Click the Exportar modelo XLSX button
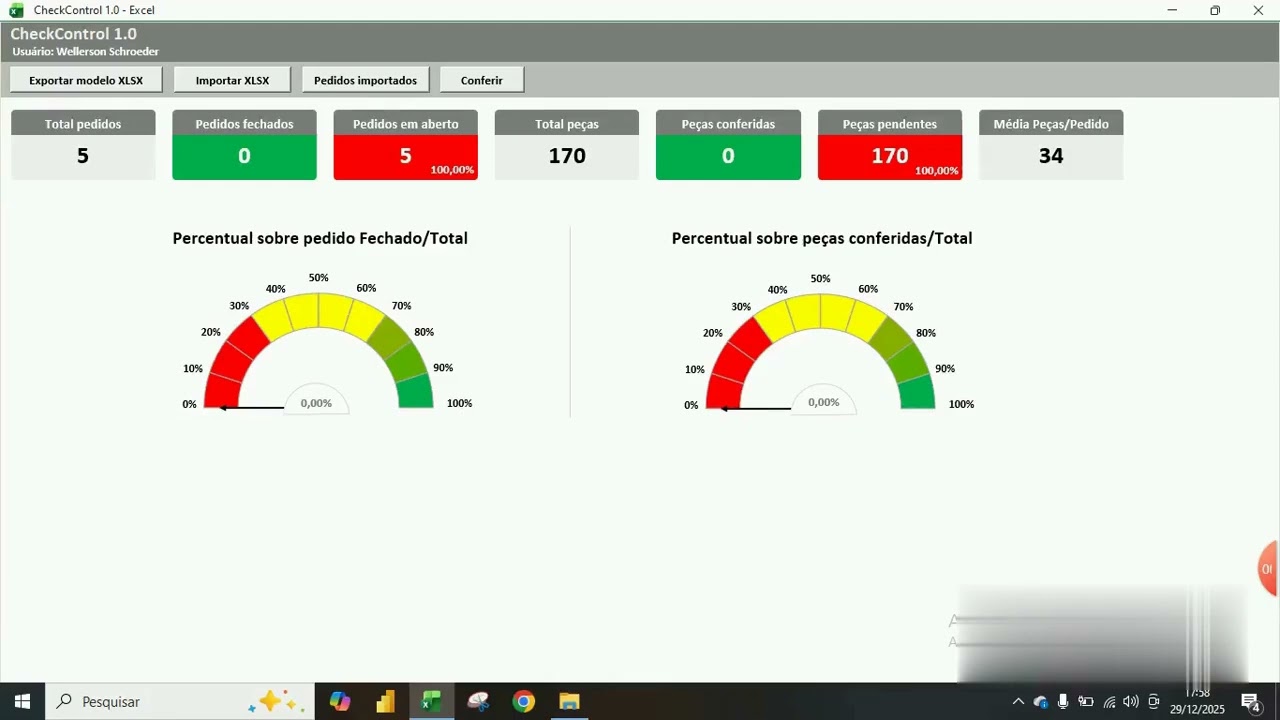The image size is (1280, 720). 86,80
